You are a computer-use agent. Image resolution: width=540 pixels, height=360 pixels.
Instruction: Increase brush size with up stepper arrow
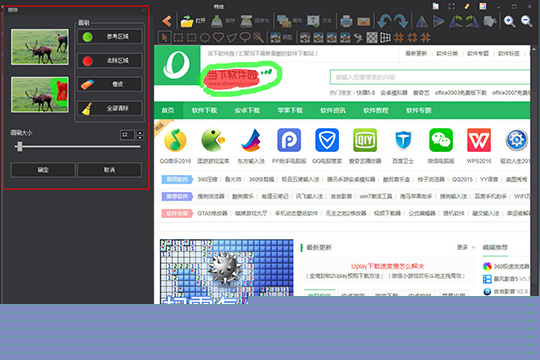pos(140,132)
